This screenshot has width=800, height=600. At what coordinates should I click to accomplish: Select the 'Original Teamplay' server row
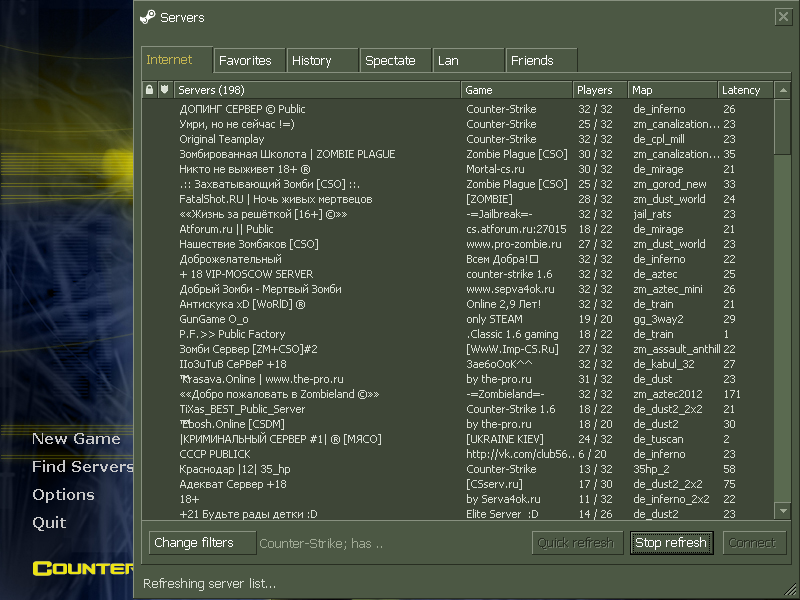(x=458, y=139)
